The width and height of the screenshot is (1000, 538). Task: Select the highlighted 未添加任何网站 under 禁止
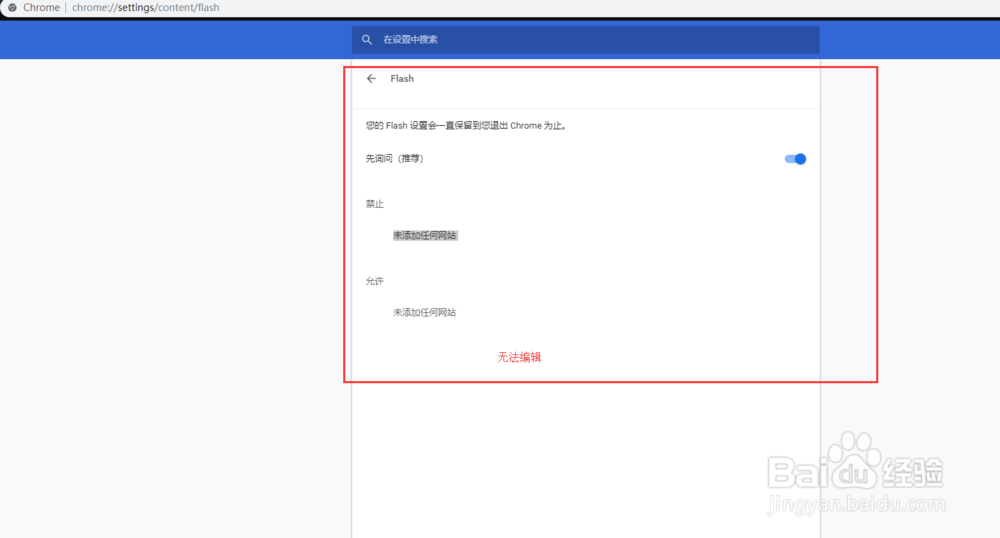tap(425, 235)
